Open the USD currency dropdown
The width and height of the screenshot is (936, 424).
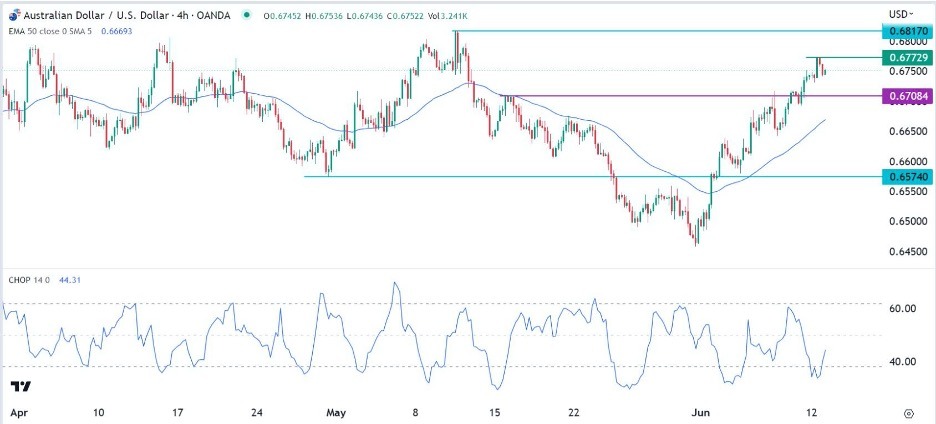901,14
